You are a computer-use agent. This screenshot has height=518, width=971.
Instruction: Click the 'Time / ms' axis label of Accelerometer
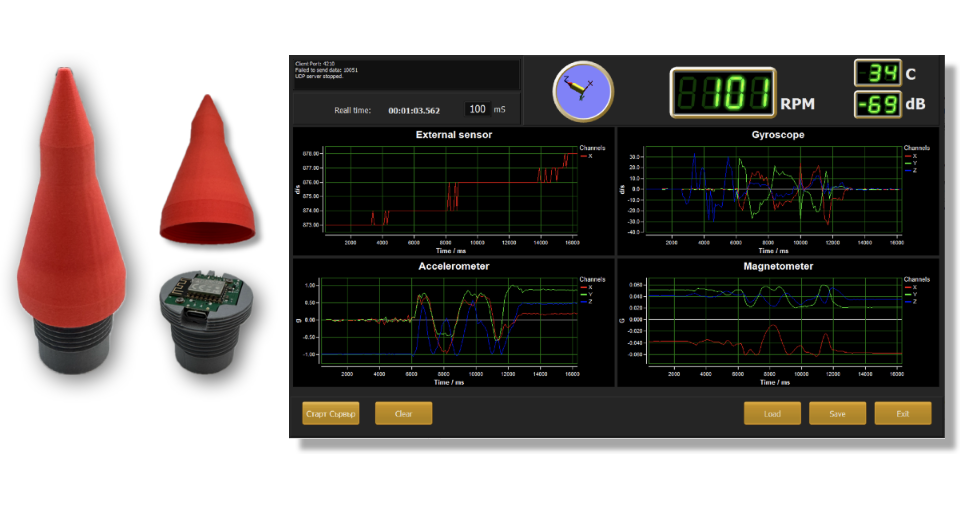449,382
